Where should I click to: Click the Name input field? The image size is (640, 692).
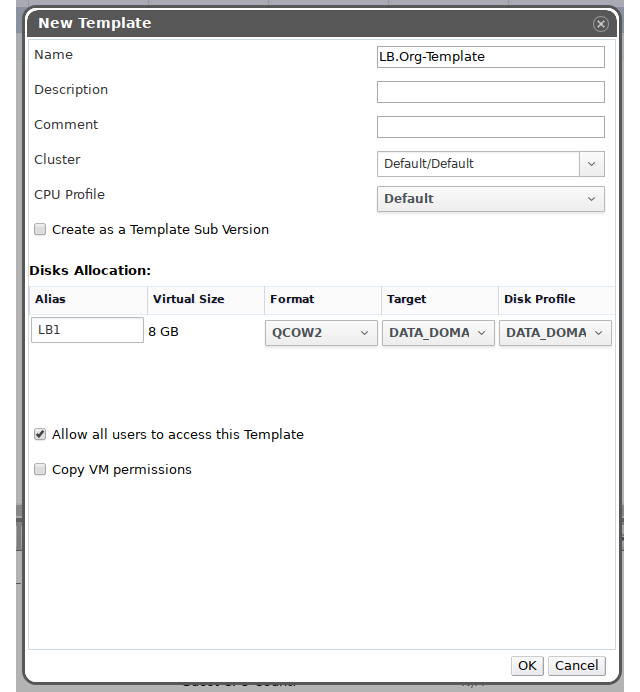[490, 57]
